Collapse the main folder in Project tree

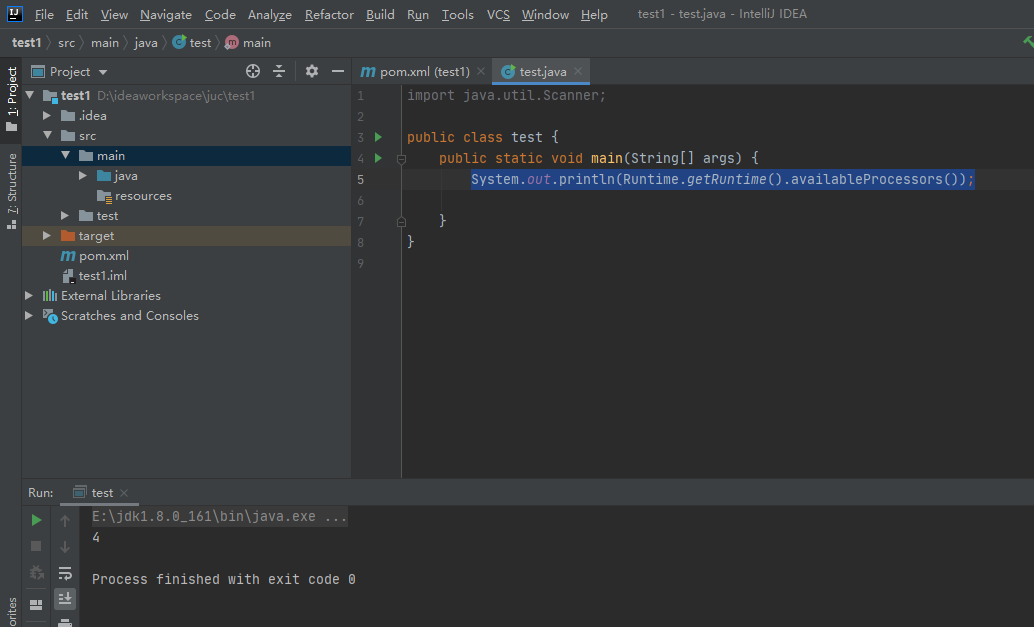[x=65, y=155]
